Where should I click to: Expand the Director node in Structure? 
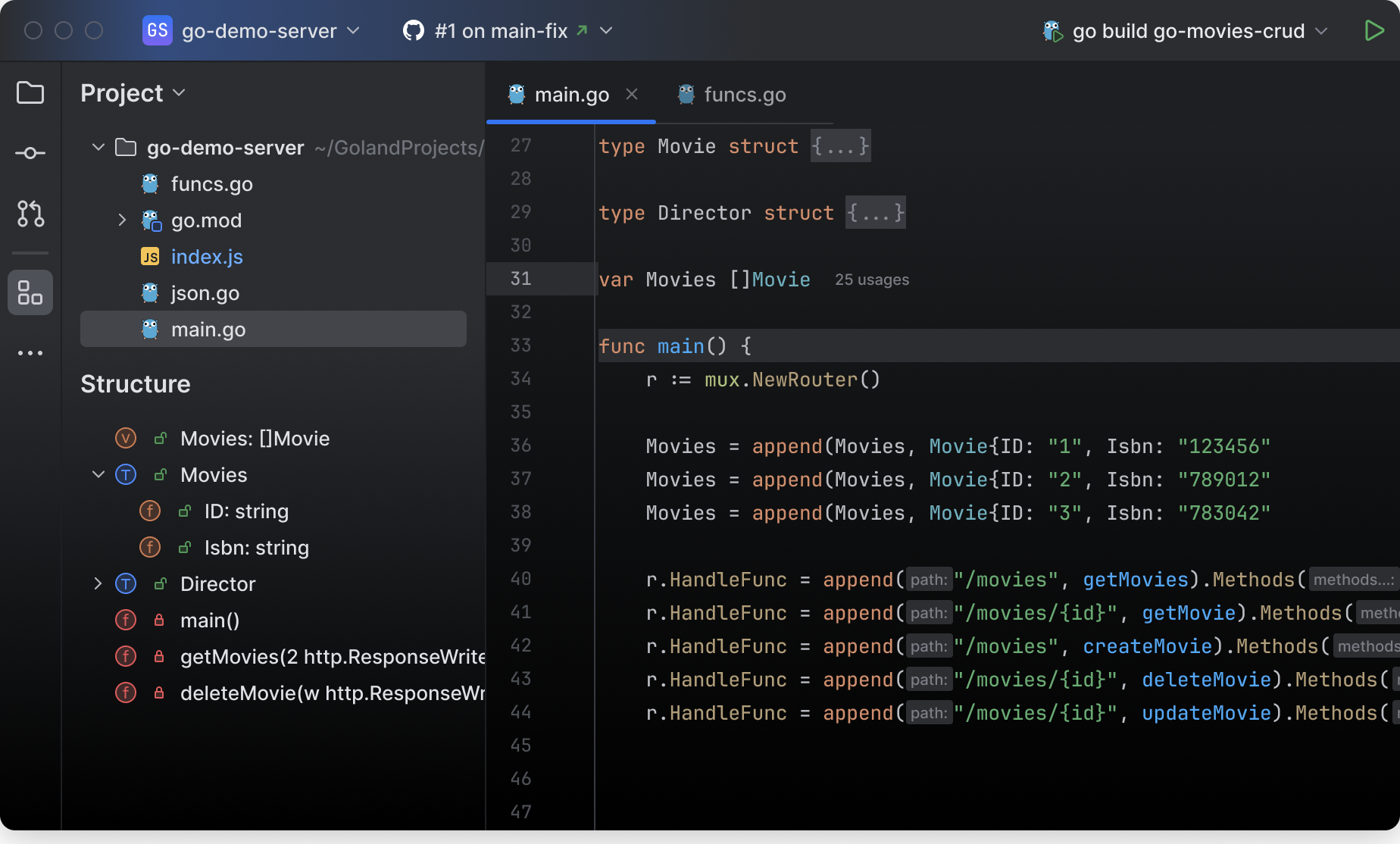click(x=98, y=583)
